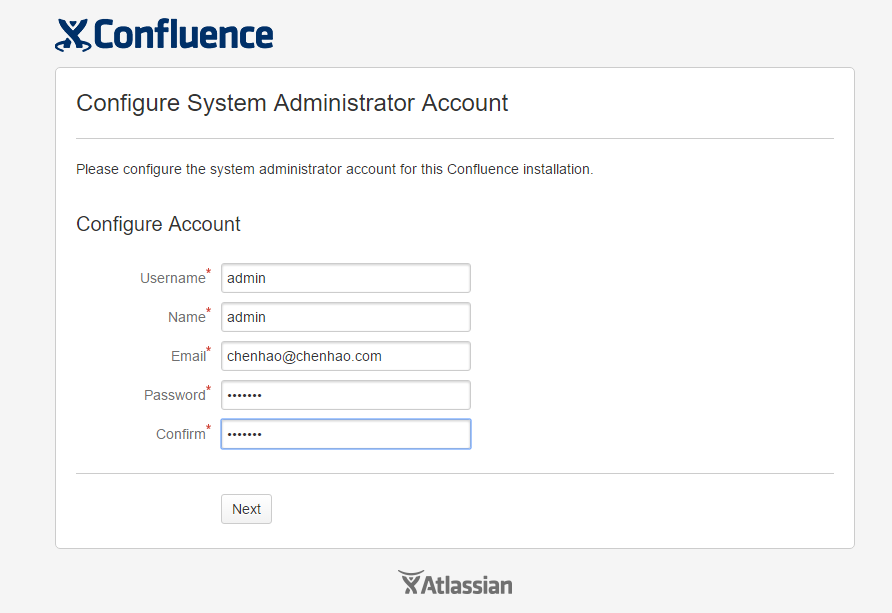Click the Next button
Viewport: 892px width, 613px height.
246,509
